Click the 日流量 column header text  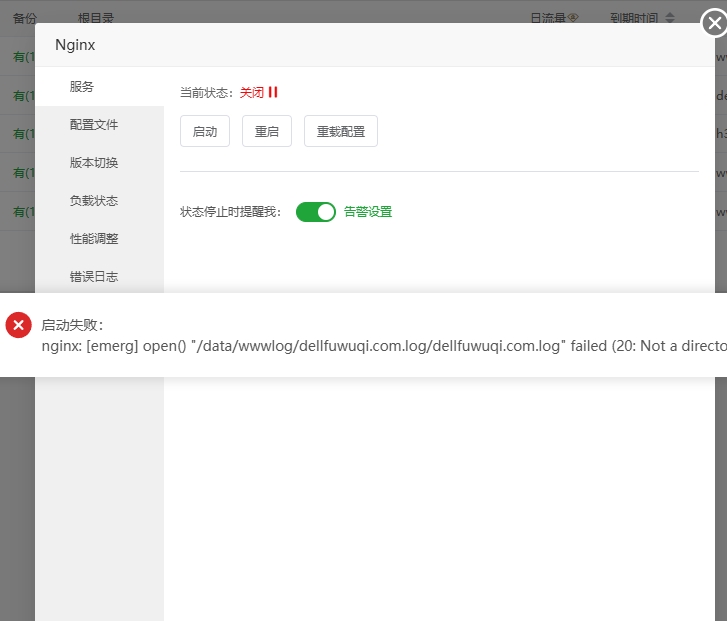[x=548, y=18]
